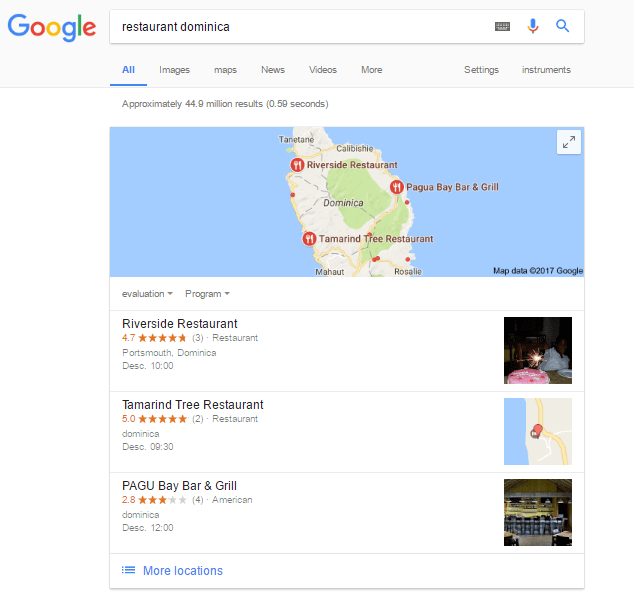Click Pagua Bay Bar & Grill map pin
The image size is (634, 602).
pyautogui.click(x=397, y=187)
